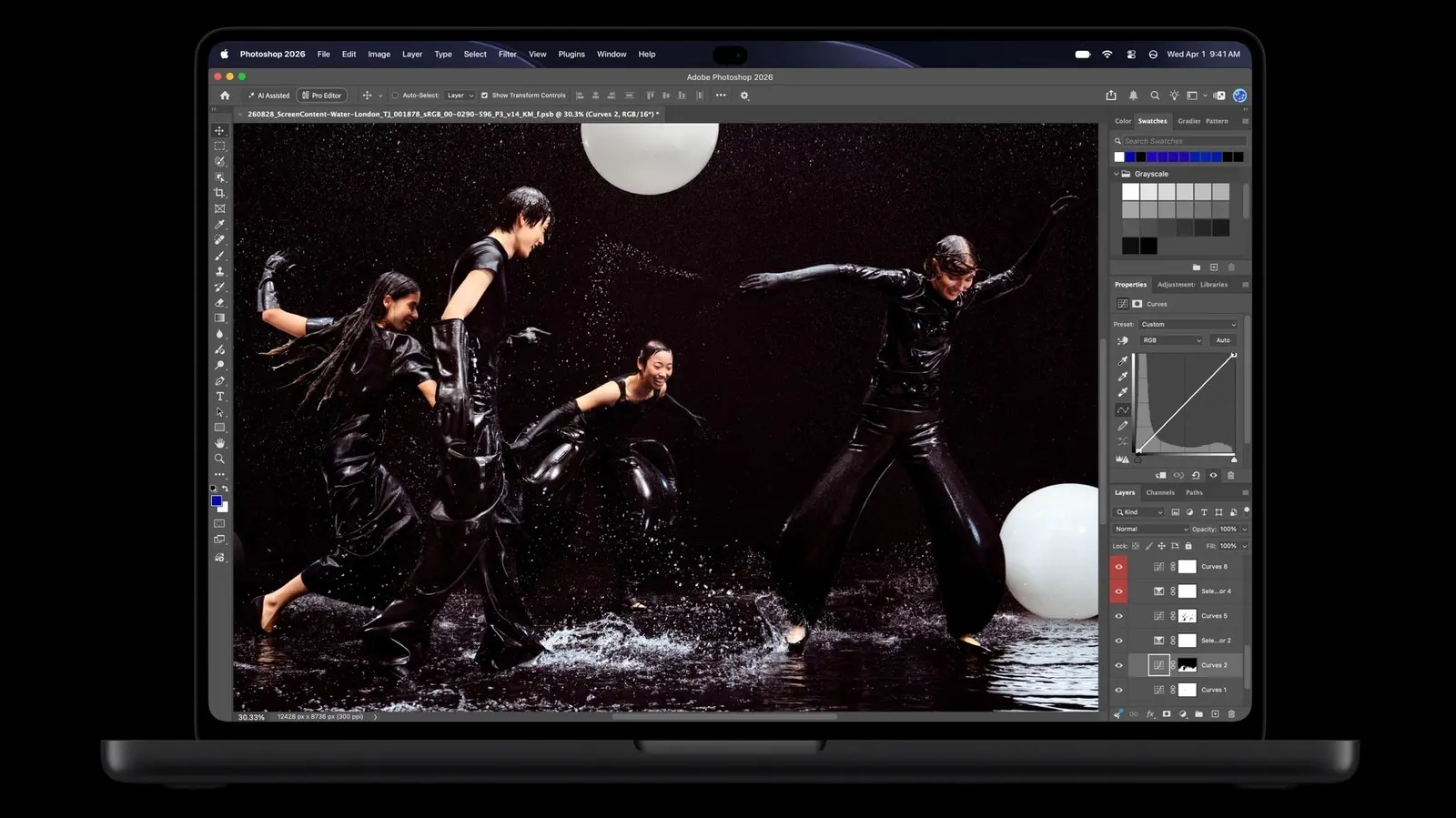Viewport: 1456px width, 818px height.
Task: Open the Normal blend mode dropdown
Action: point(1151,529)
